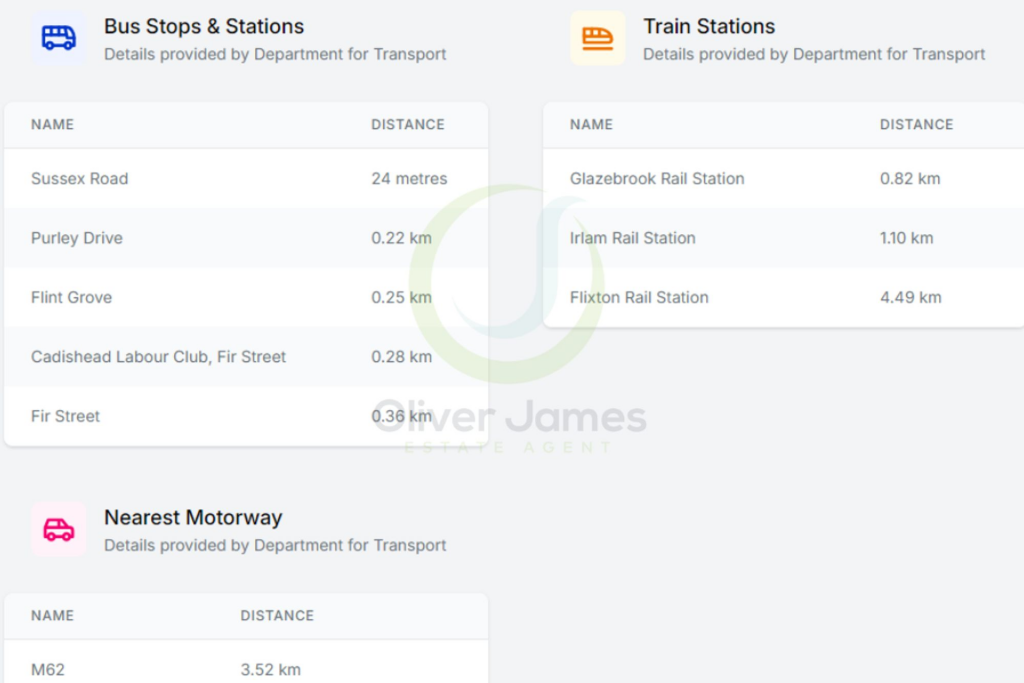Screen dimensions: 1024x683
Task: Click the Fir Street bus stop
Action: 65,416
